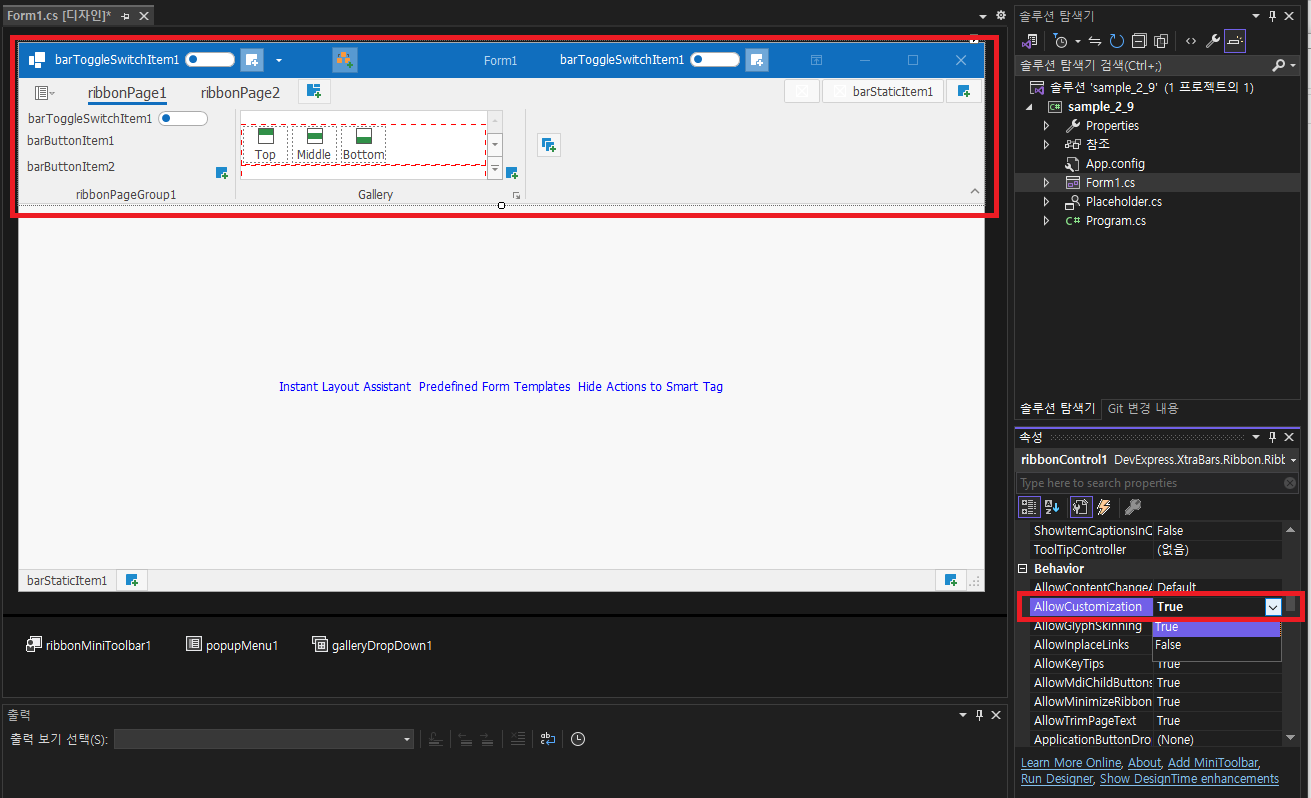Click the show all files icon
The height and width of the screenshot is (798, 1311).
point(1160,41)
